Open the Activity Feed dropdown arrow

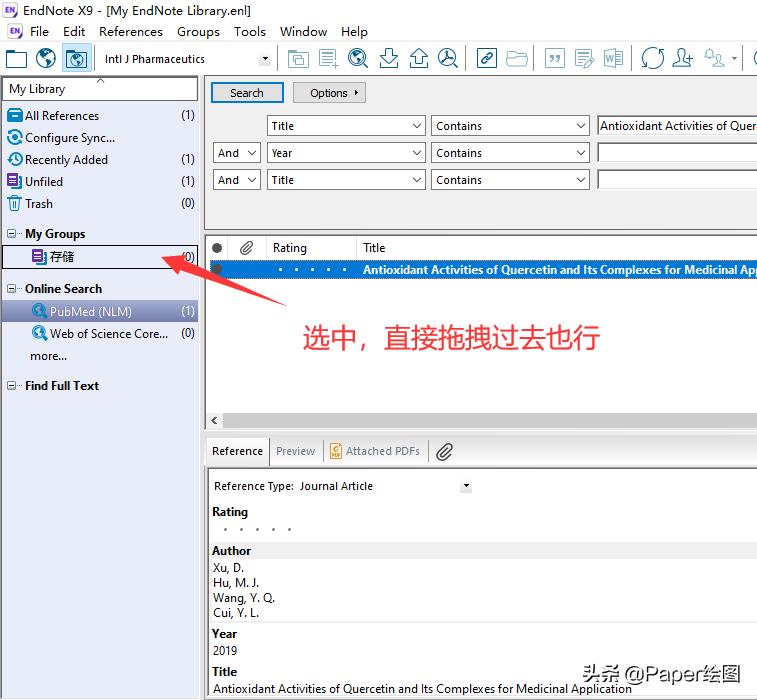point(734,59)
